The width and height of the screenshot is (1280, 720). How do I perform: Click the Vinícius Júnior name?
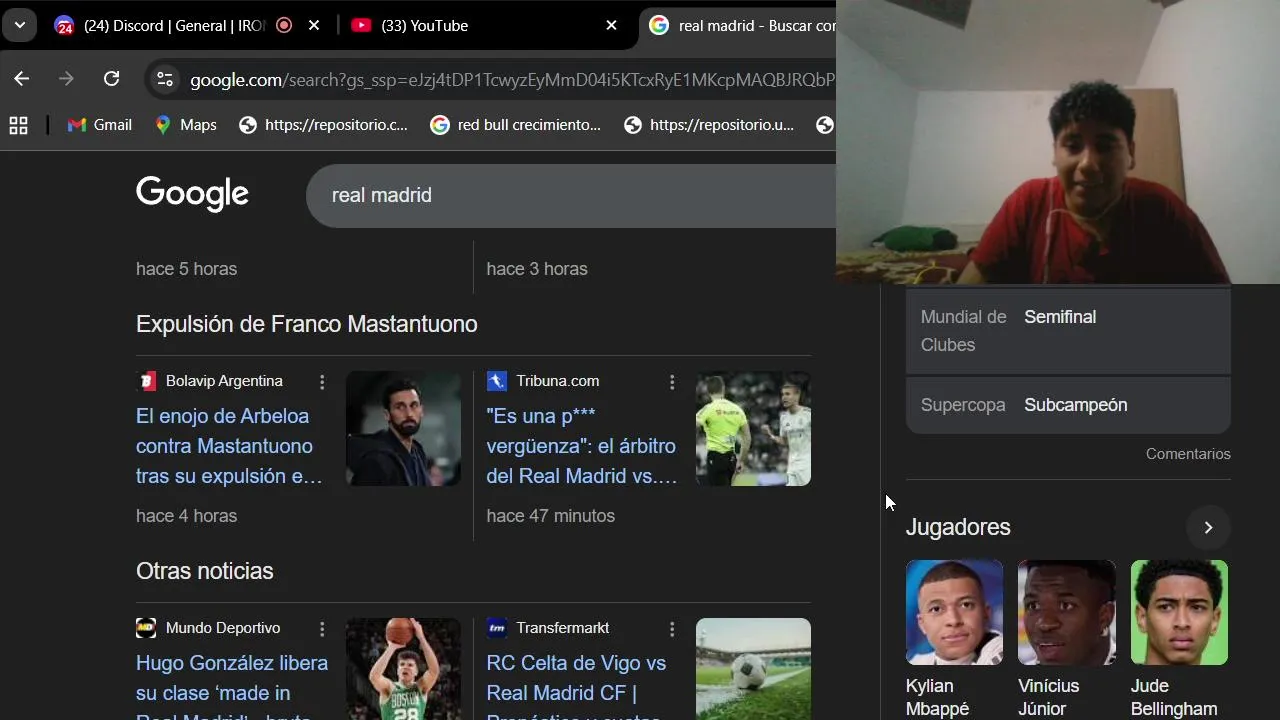1048,698
